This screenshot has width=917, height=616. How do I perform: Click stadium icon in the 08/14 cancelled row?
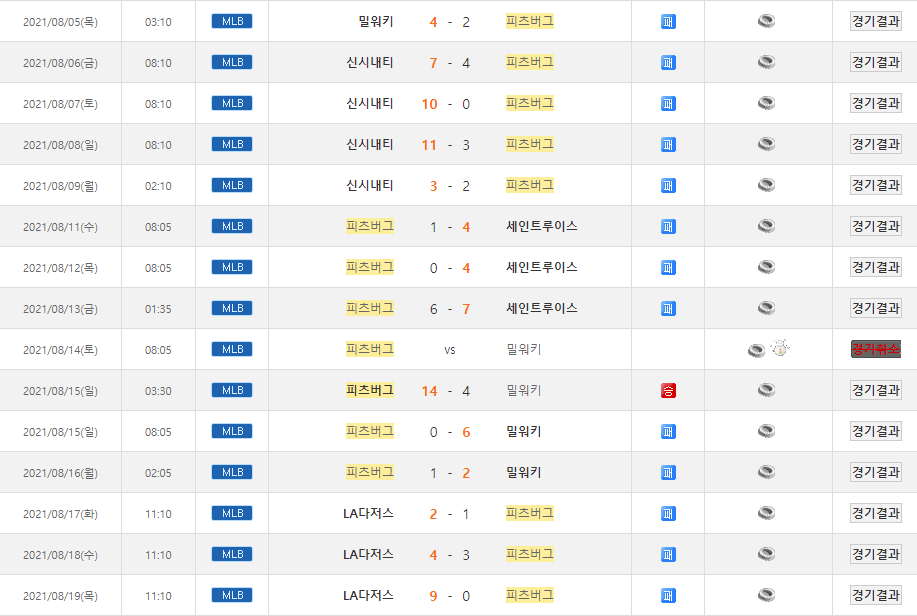tap(757, 350)
